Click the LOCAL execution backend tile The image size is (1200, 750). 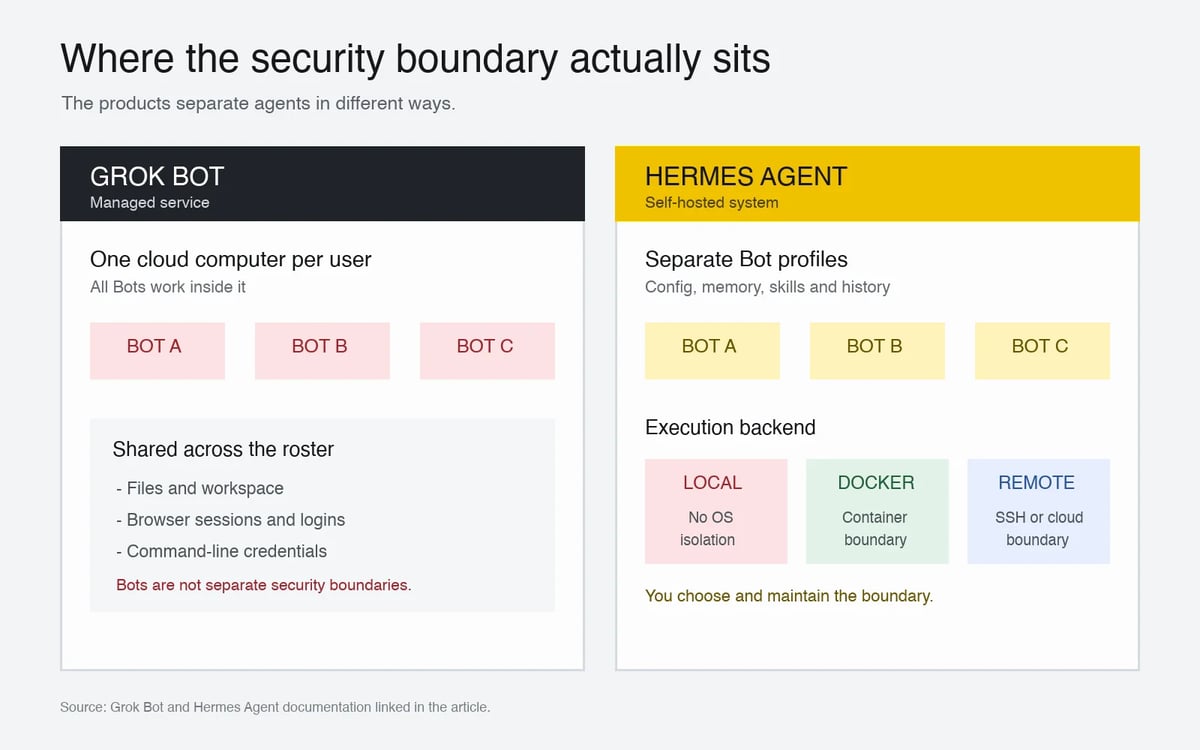click(716, 511)
